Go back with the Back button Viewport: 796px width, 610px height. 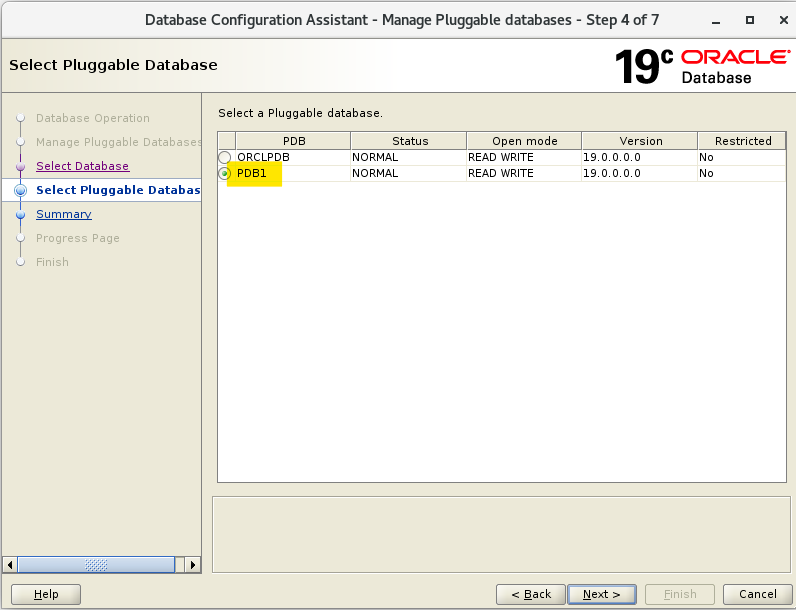tap(531, 594)
